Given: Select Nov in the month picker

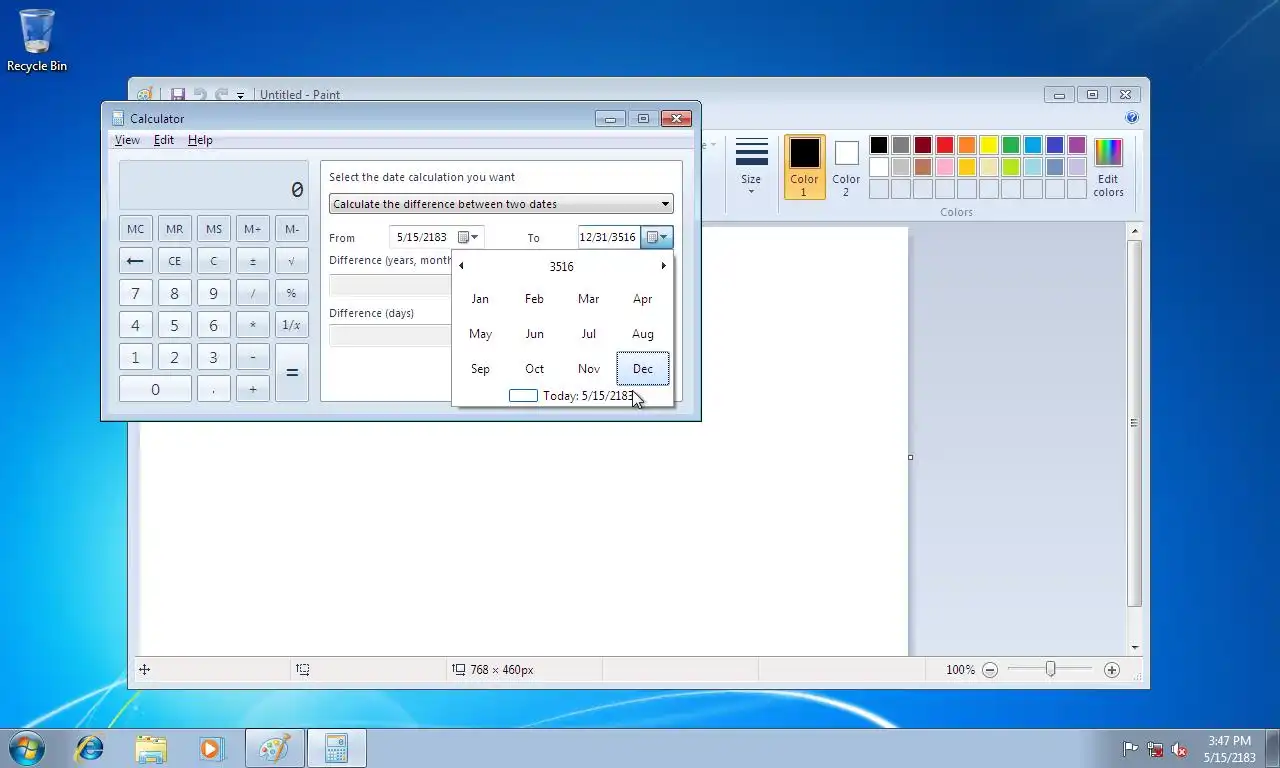Looking at the screenshot, I should [589, 369].
